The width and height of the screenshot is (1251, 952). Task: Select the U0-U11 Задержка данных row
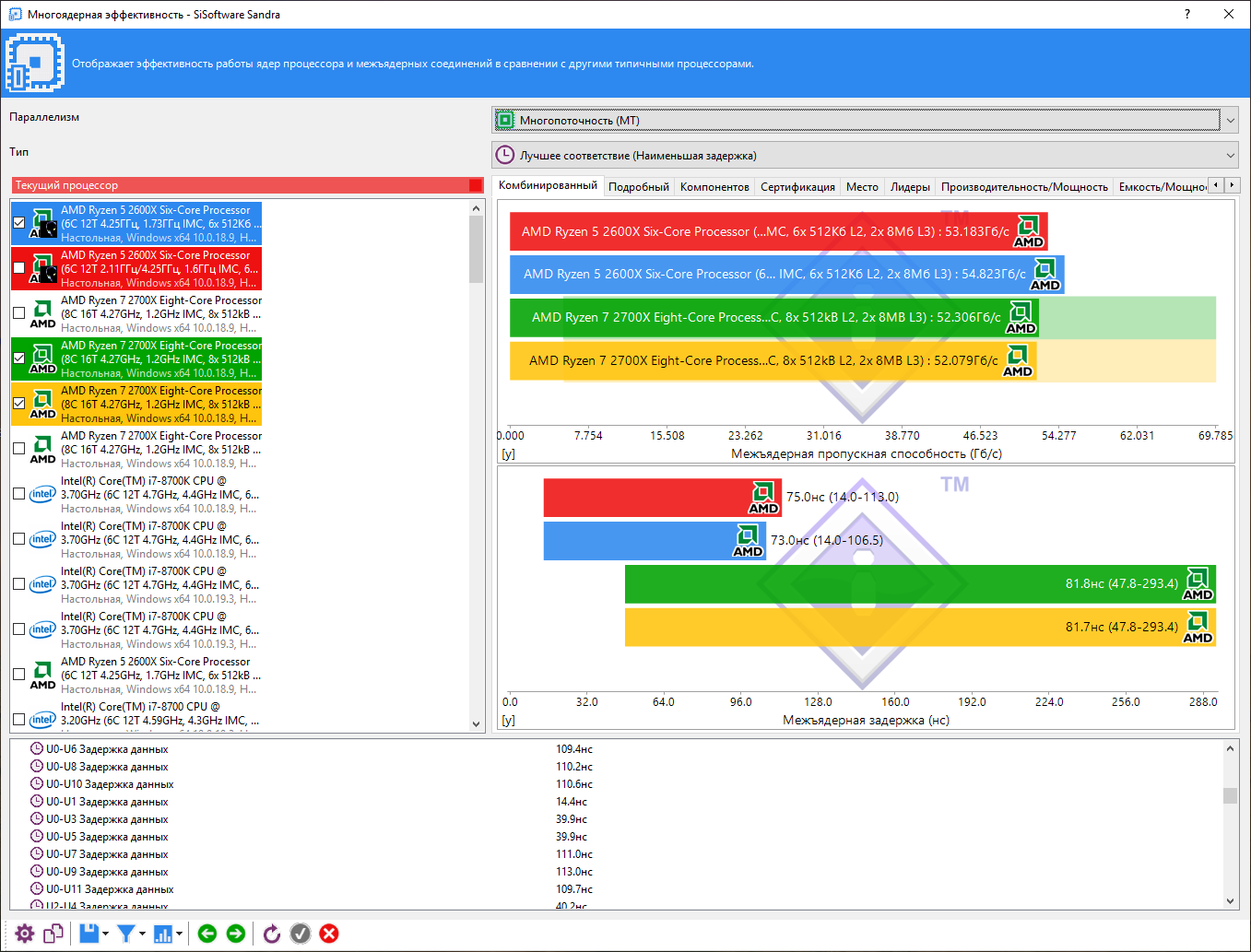[x=614, y=889]
